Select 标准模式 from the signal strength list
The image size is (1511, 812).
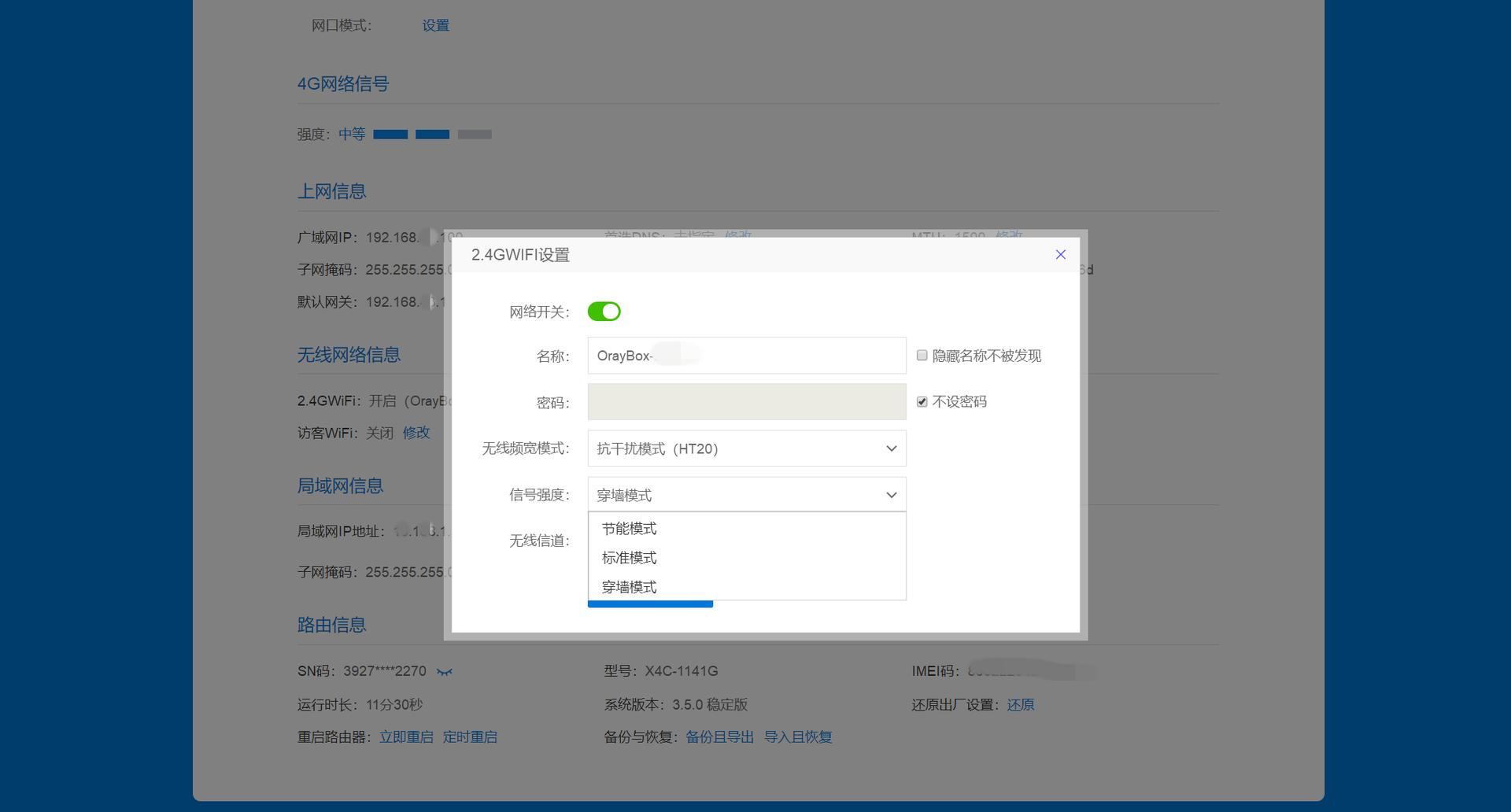pyautogui.click(x=629, y=557)
